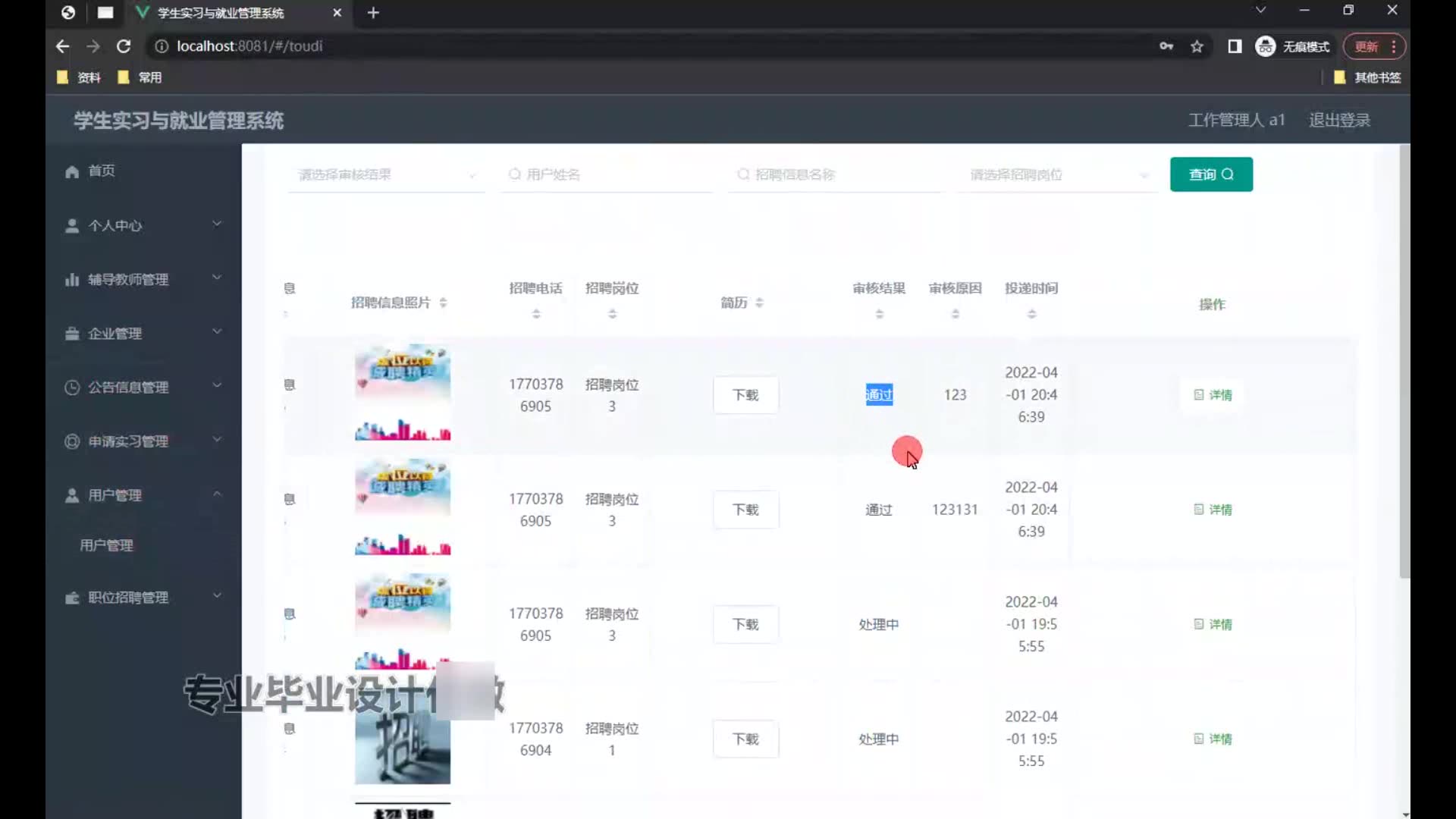1456x819 pixels.
Task: Click the 用户姓名 search field
Action: pyautogui.click(x=607, y=174)
